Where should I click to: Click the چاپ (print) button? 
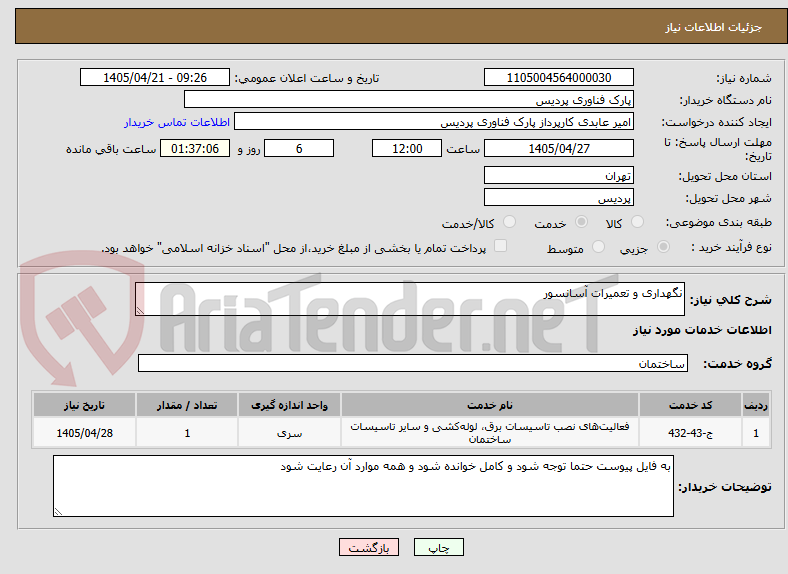coord(438,547)
